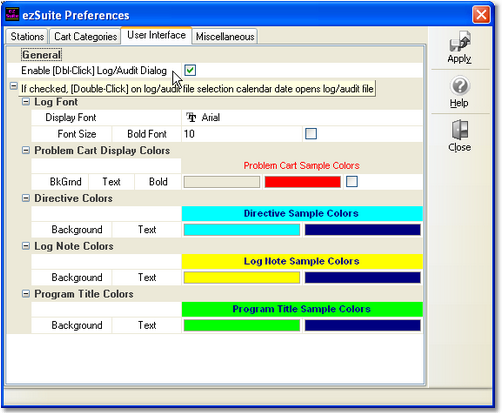Collapse the Log Note Colors group

pos(26,246)
